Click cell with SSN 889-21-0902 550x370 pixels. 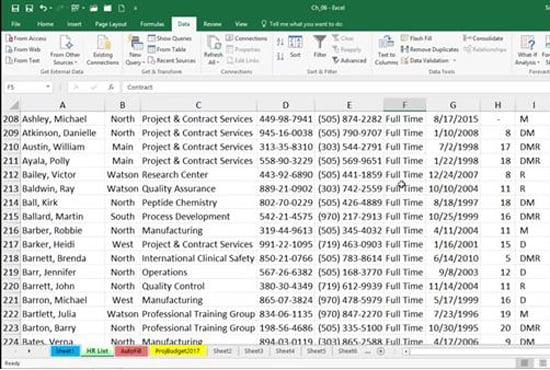[x=286, y=189]
